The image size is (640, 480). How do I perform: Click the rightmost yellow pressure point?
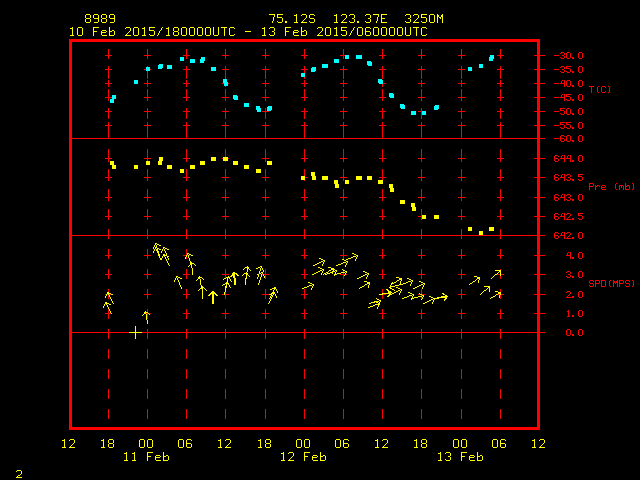(x=491, y=229)
